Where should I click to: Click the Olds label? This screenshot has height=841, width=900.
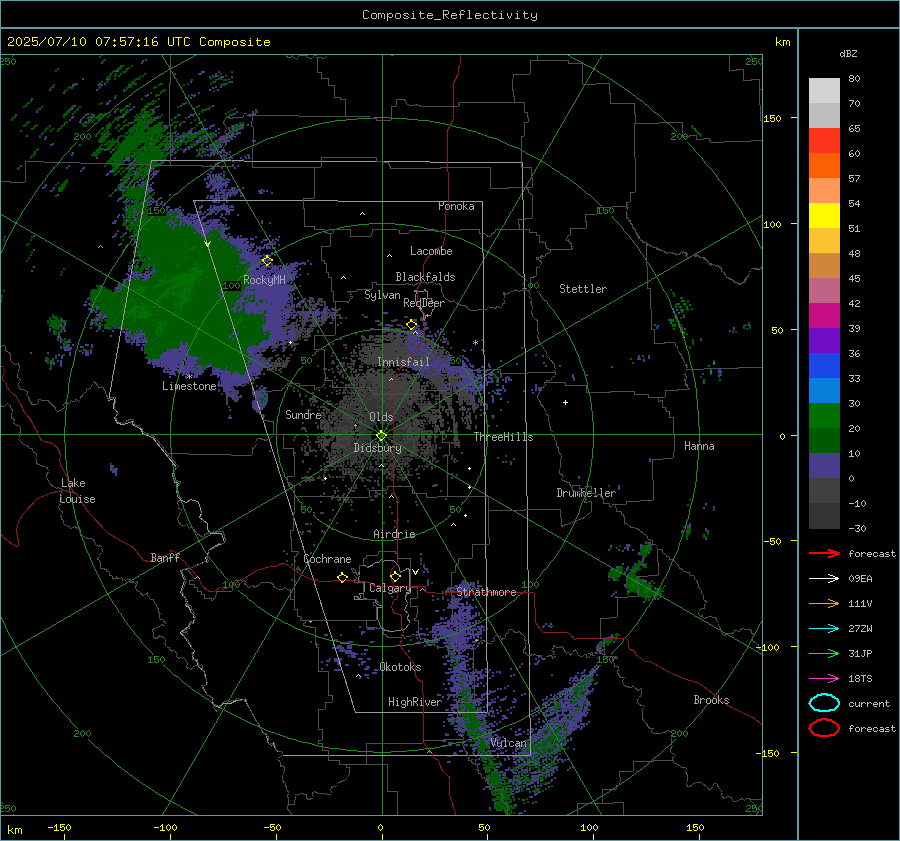pyautogui.click(x=381, y=417)
